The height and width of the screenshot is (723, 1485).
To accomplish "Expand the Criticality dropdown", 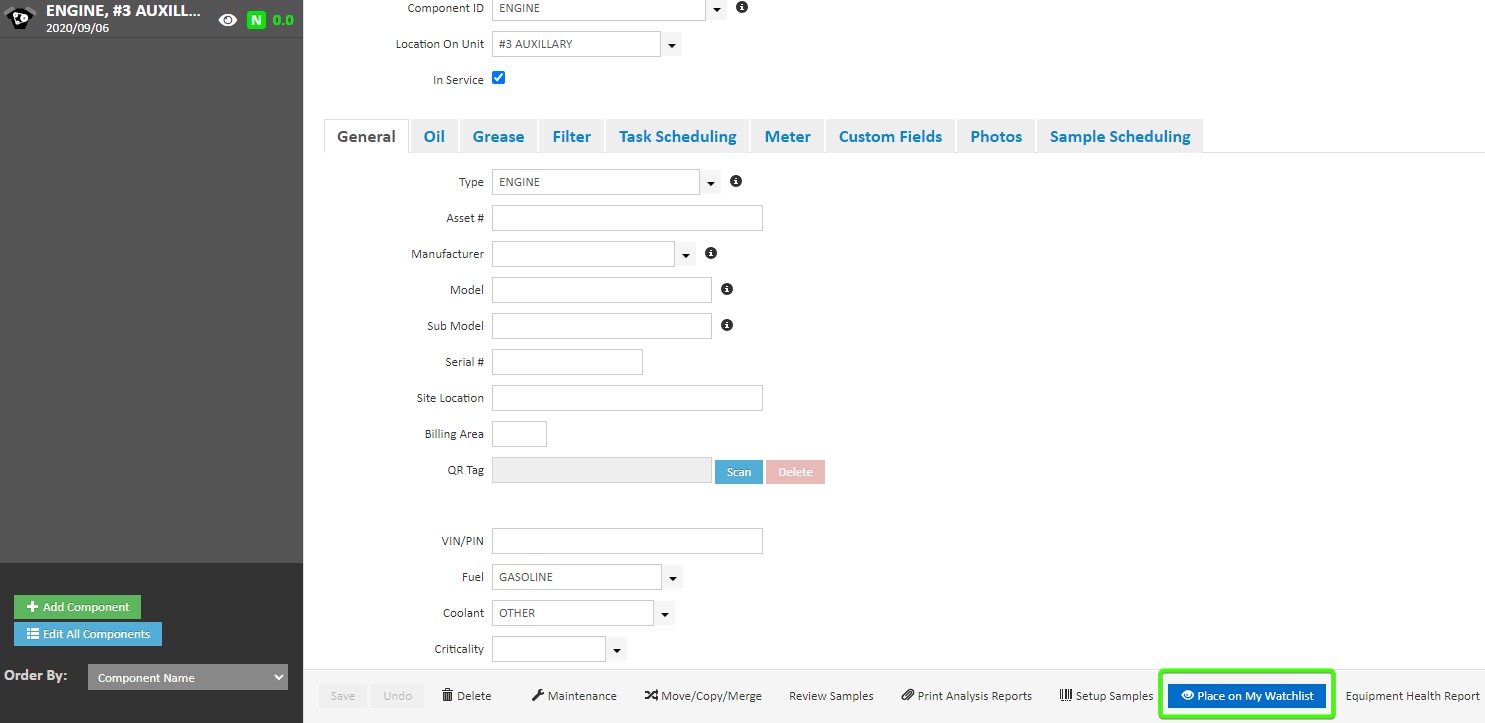I will coord(617,650).
